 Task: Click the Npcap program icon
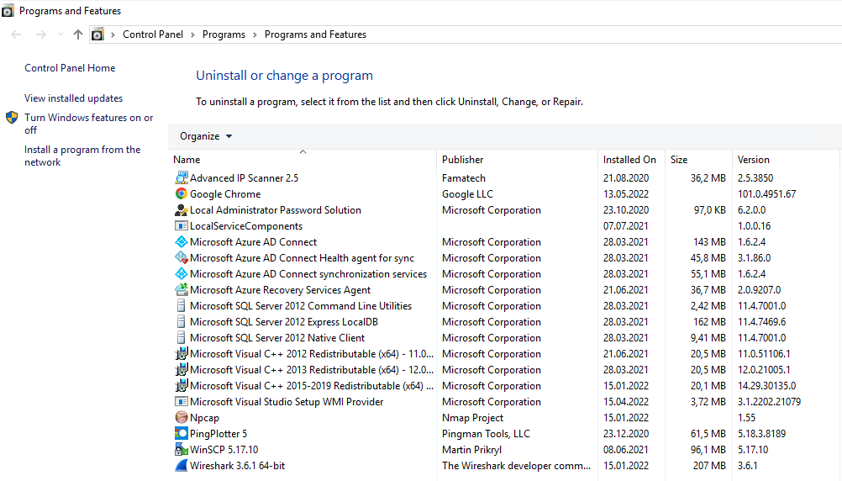[x=182, y=418]
